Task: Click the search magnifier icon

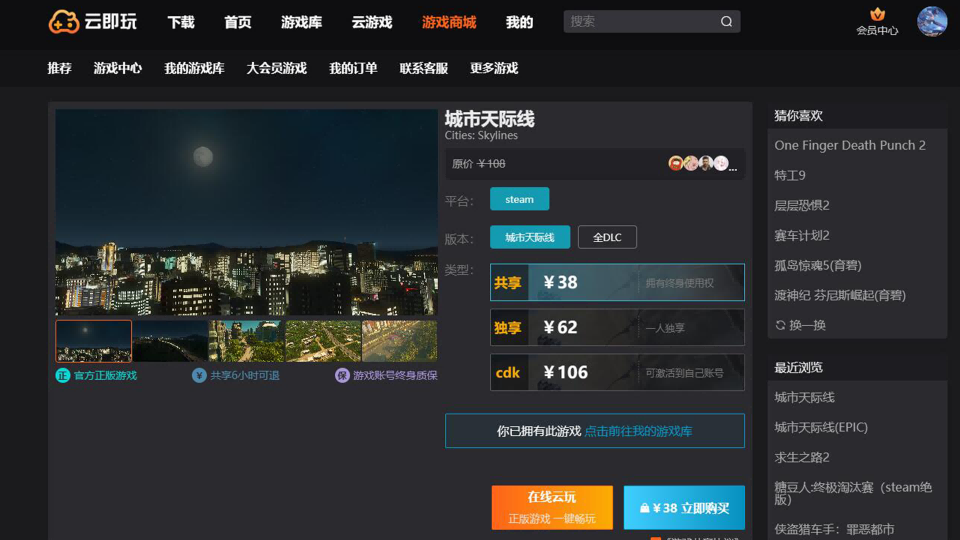Action: [x=726, y=21]
